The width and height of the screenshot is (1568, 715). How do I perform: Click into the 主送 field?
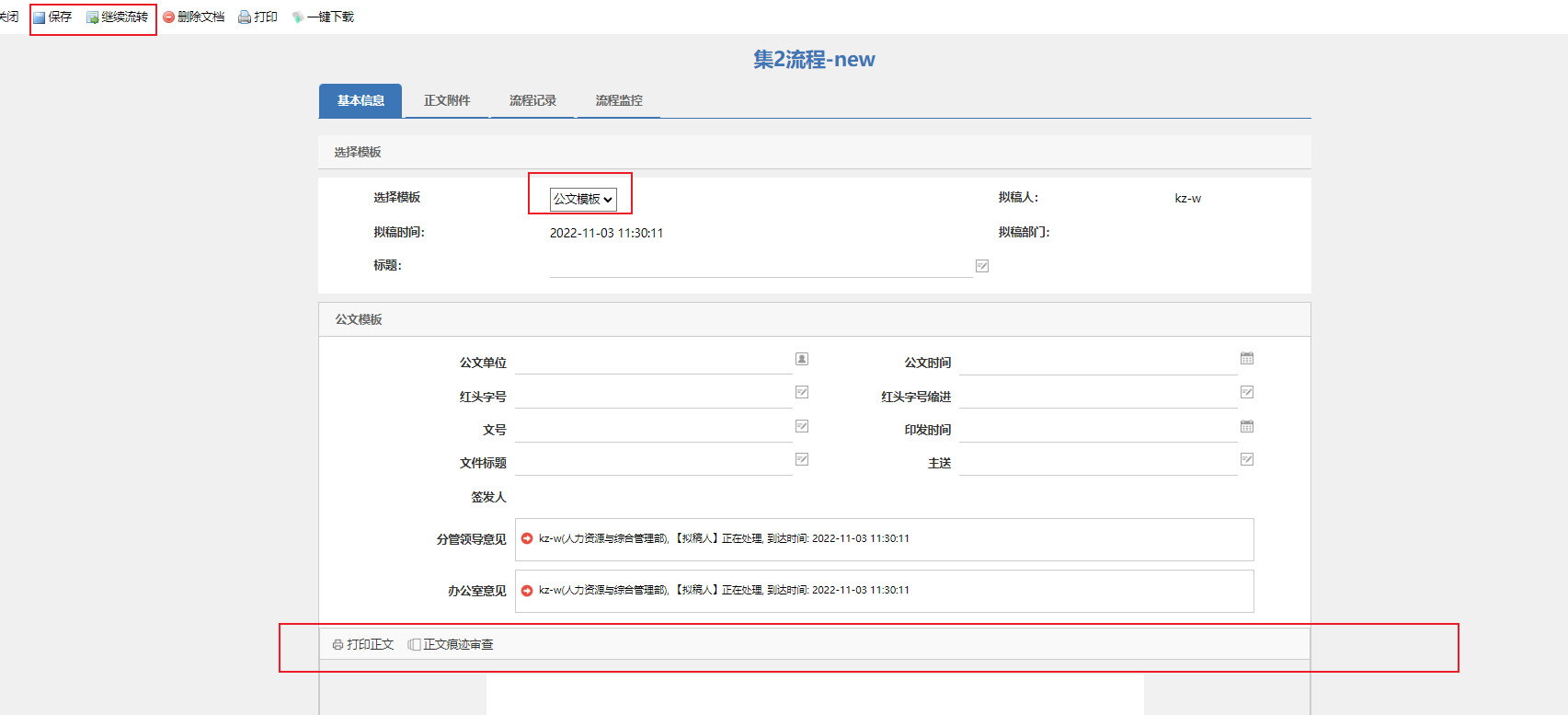coord(1098,464)
